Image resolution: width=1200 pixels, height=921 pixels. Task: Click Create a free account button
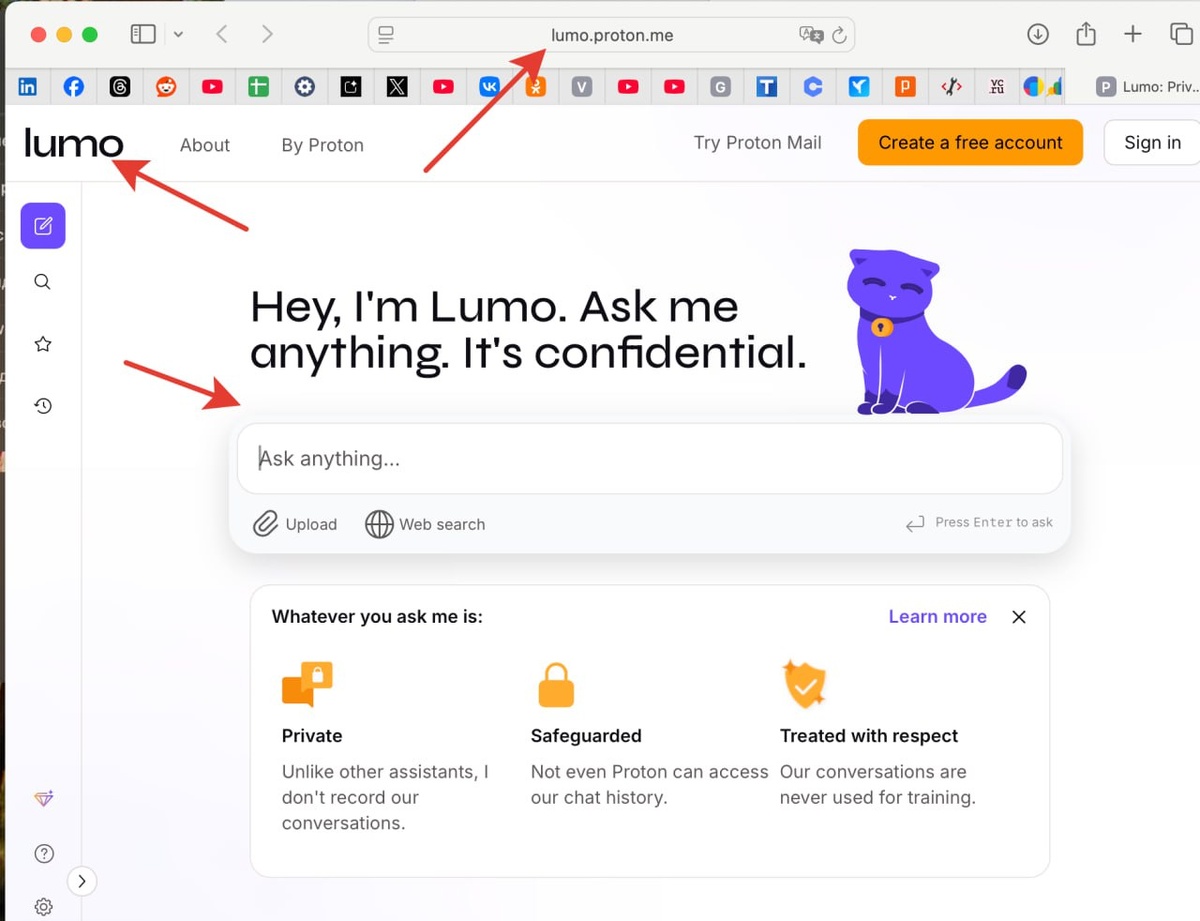[970, 143]
